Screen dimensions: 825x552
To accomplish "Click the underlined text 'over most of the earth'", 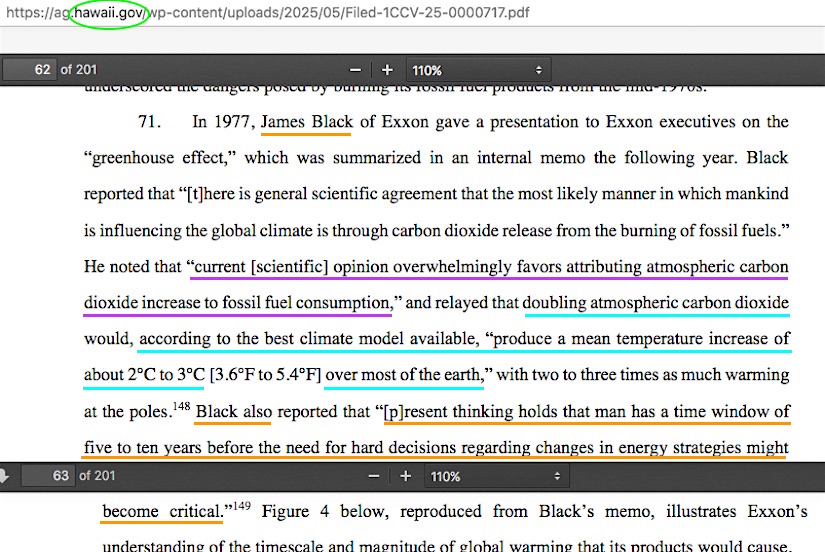I will click(x=403, y=376).
